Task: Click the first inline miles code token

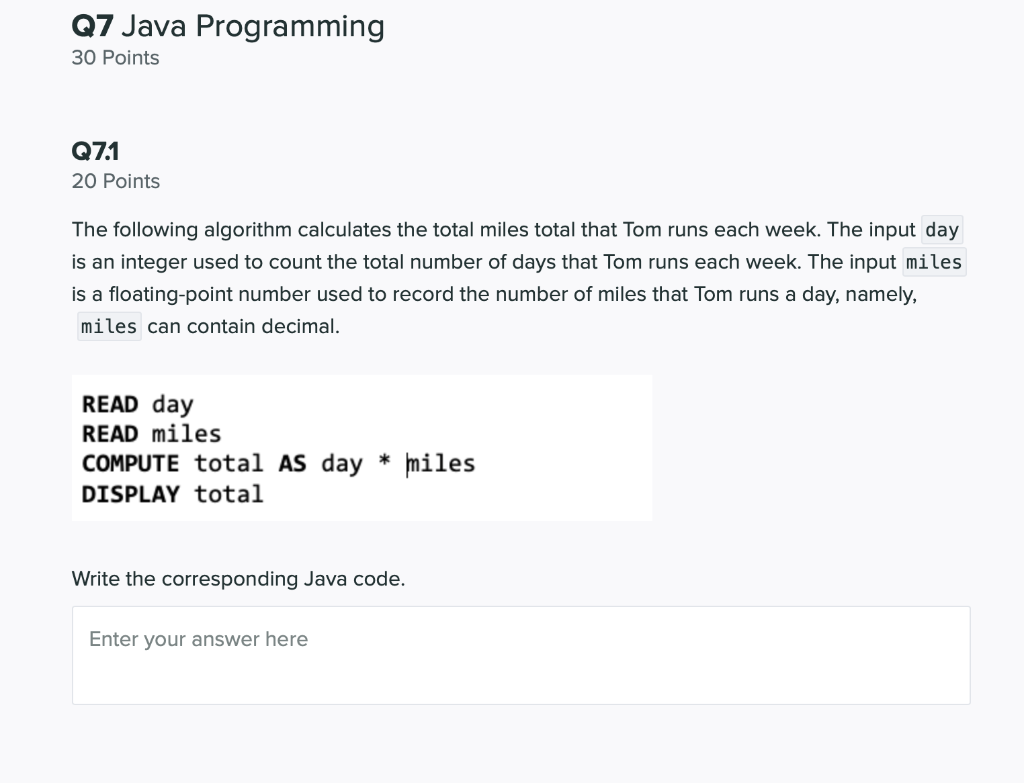Action: (933, 262)
